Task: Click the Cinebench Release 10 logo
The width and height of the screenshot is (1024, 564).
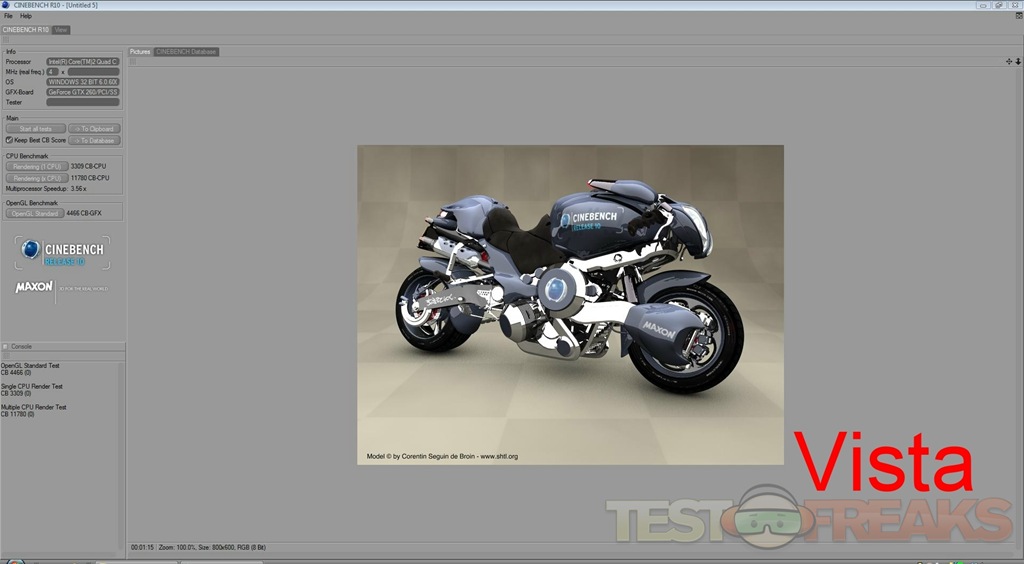Action: (62, 252)
